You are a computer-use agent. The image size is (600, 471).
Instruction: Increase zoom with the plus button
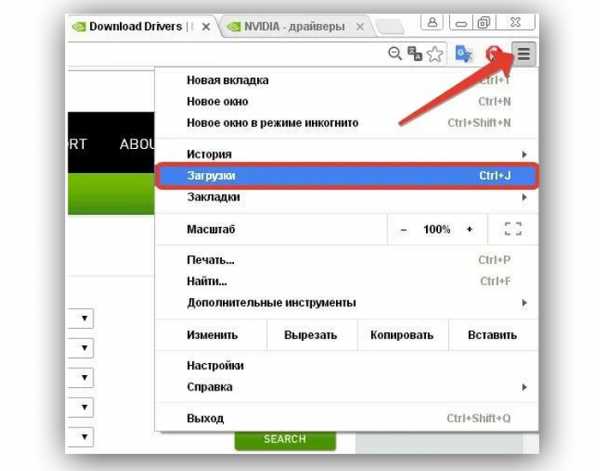click(469, 229)
